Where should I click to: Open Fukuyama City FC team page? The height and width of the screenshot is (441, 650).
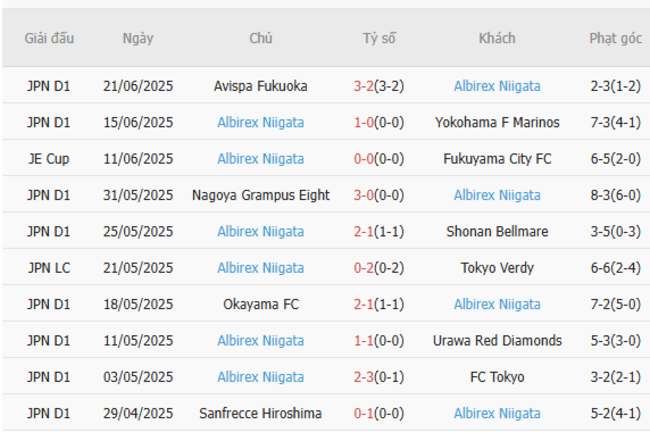tap(497, 158)
